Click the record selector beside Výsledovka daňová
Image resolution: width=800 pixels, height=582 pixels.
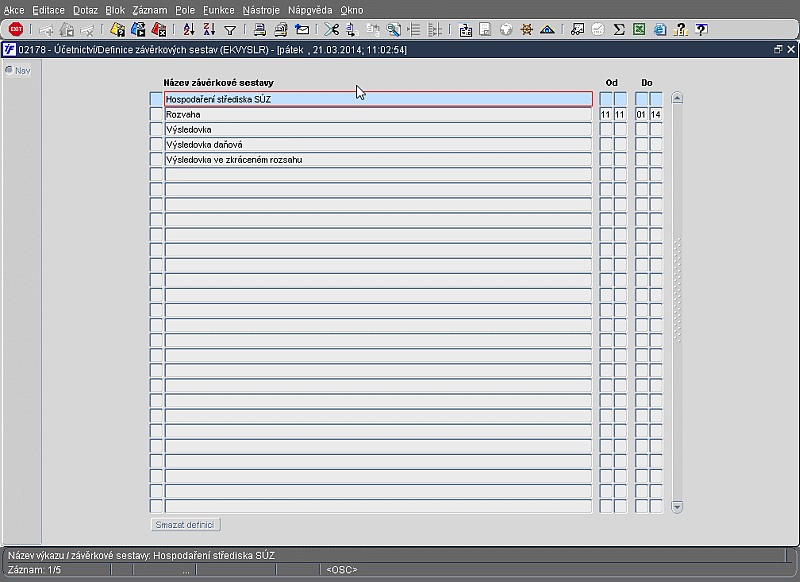[x=156, y=144]
